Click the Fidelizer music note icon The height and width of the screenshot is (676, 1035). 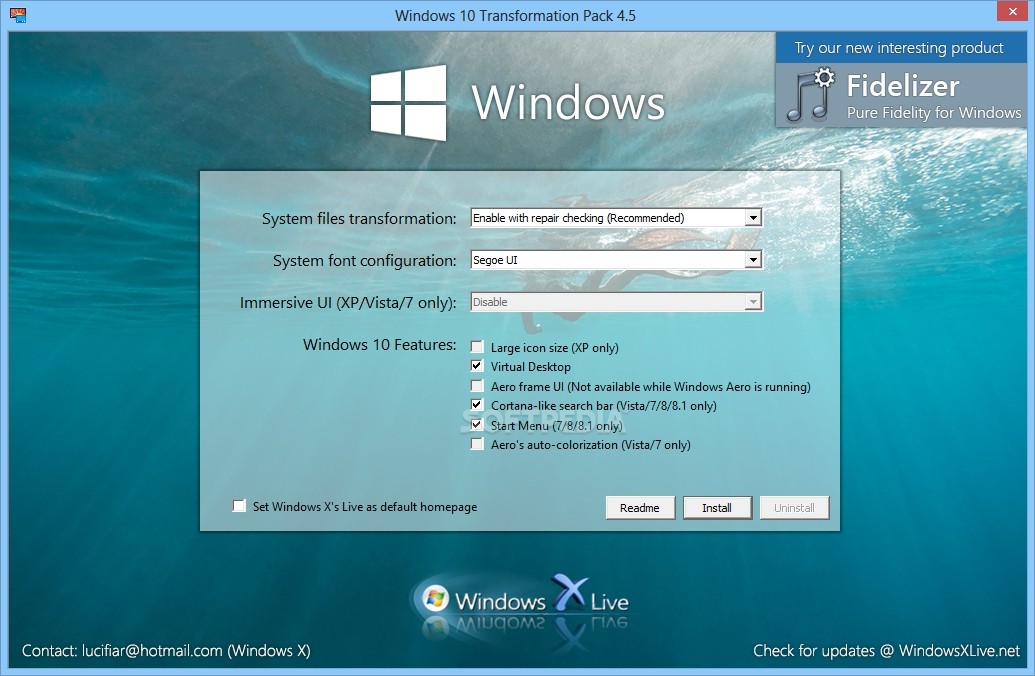tap(809, 96)
